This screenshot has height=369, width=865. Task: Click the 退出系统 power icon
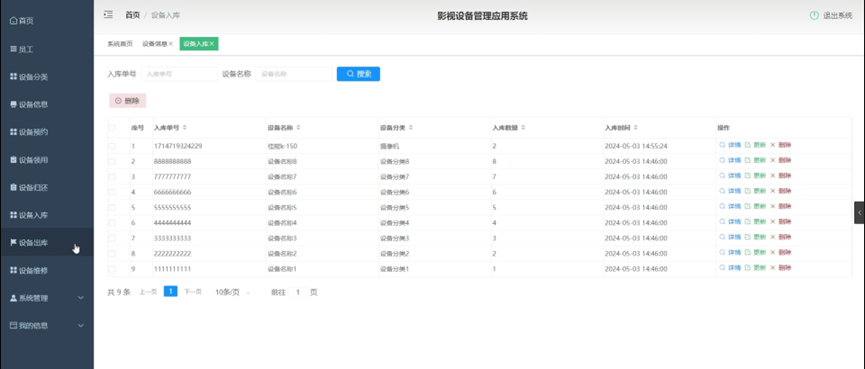click(x=814, y=15)
